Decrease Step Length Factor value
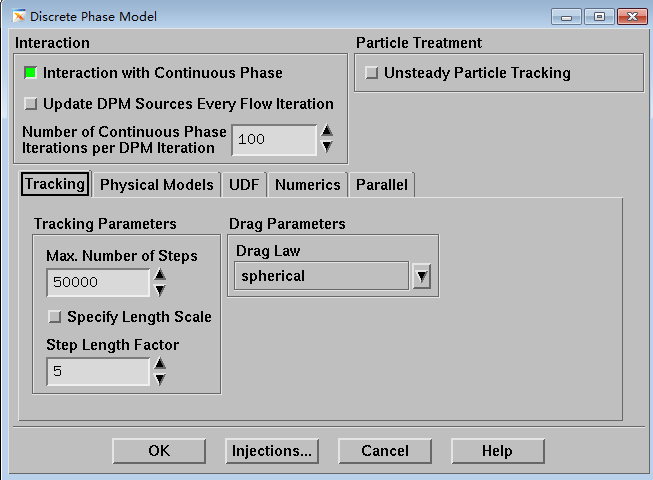 pyautogui.click(x=159, y=379)
